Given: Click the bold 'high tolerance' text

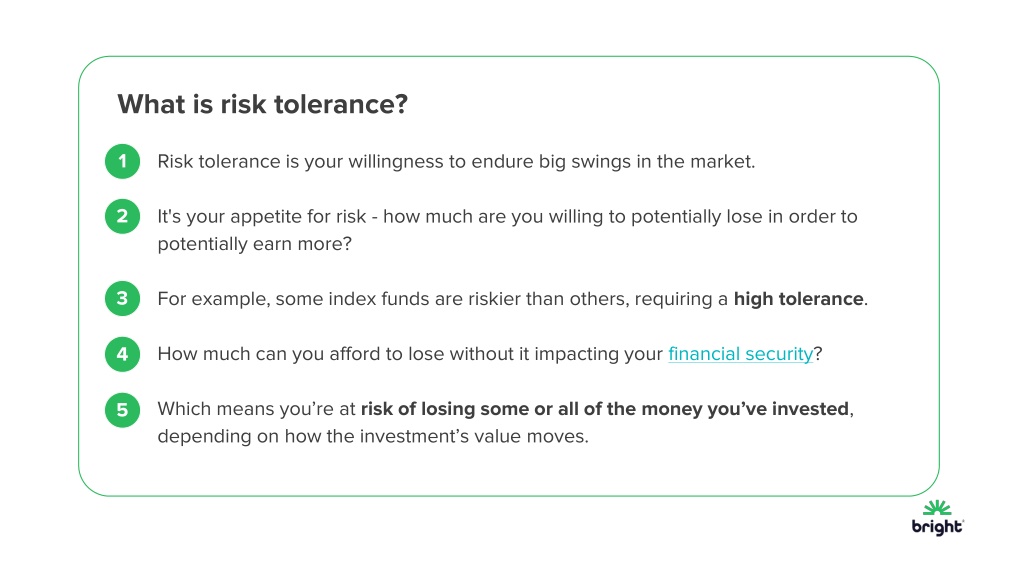Looking at the screenshot, I should tap(798, 298).
